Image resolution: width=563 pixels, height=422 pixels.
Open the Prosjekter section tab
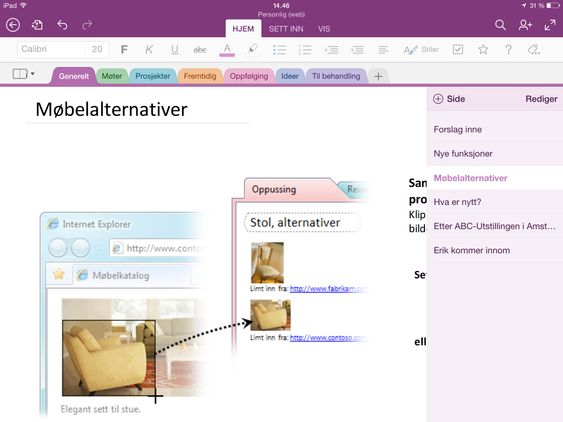[153, 76]
